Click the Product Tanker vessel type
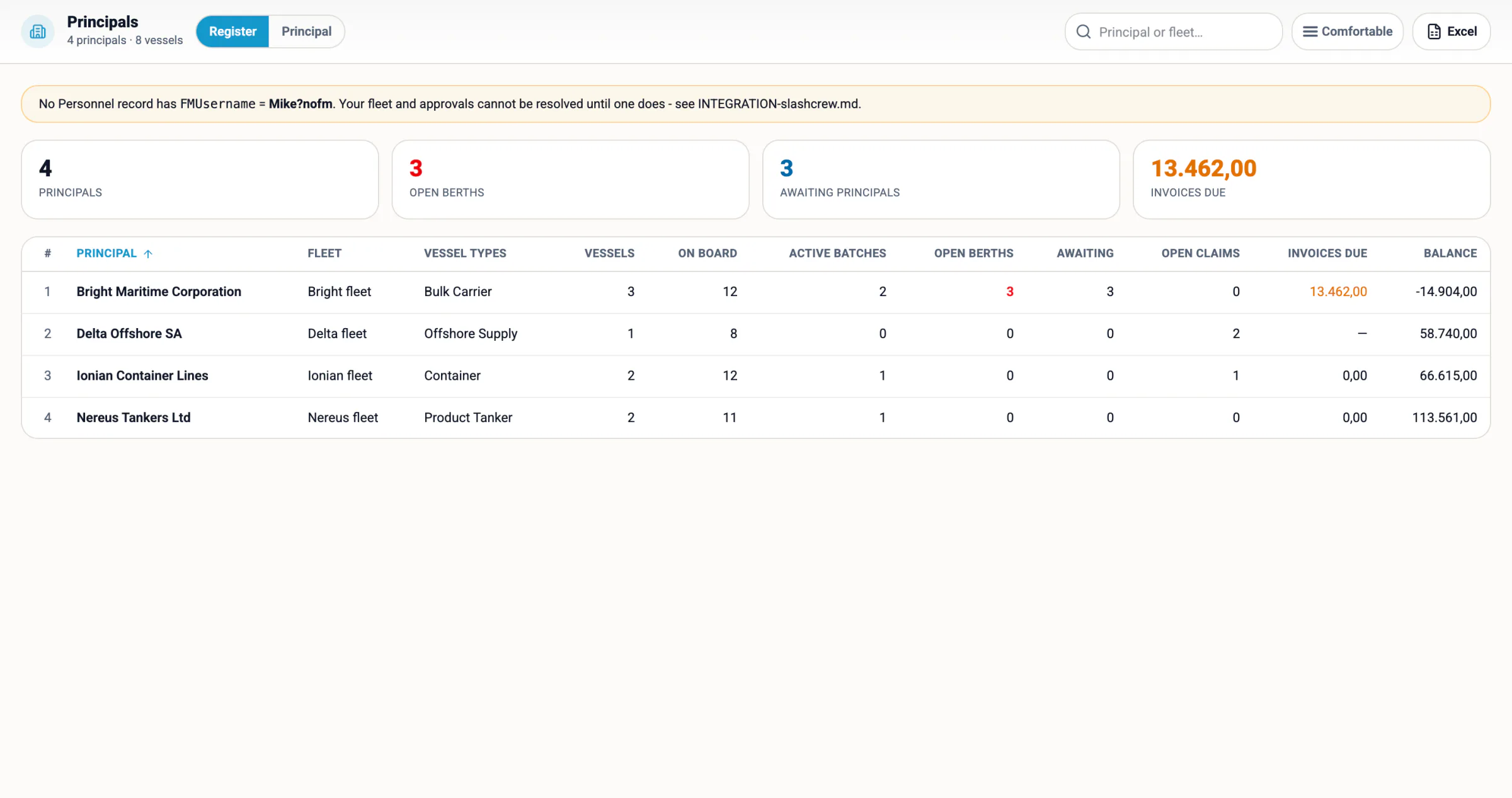Viewport: 1512px width, 798px height. pos(468,418)
